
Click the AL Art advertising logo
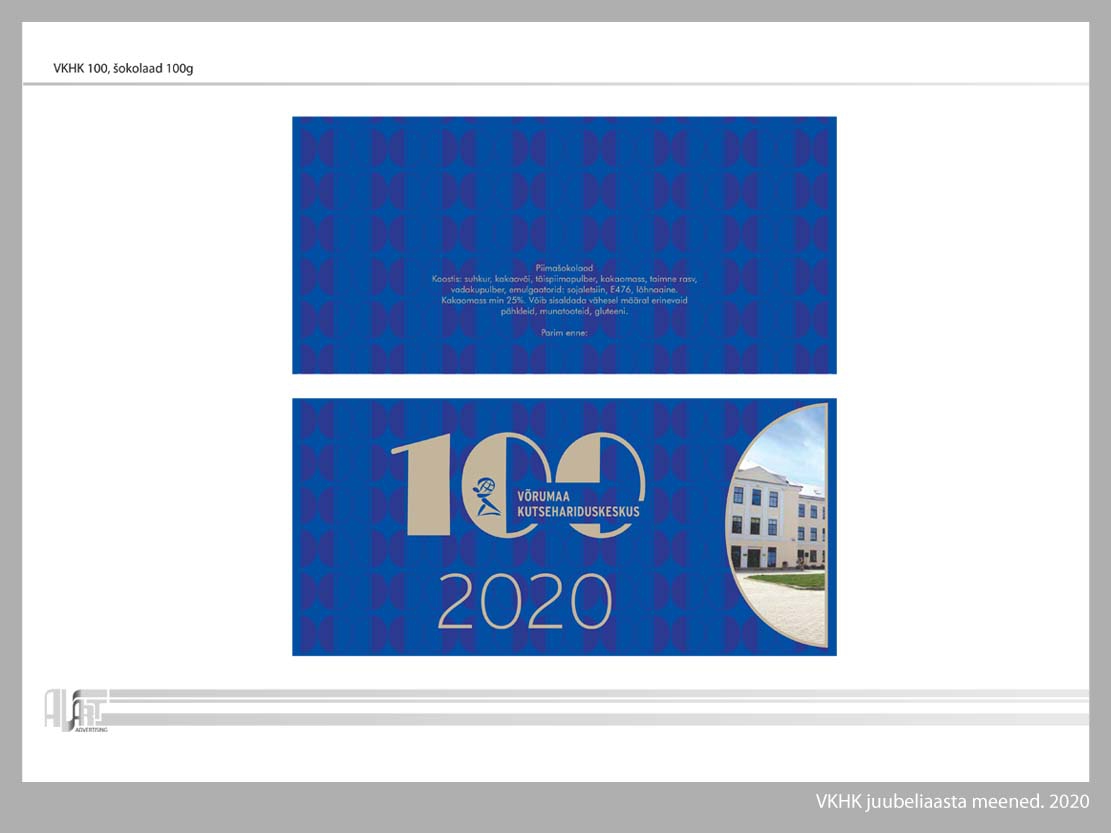point(75,709)
